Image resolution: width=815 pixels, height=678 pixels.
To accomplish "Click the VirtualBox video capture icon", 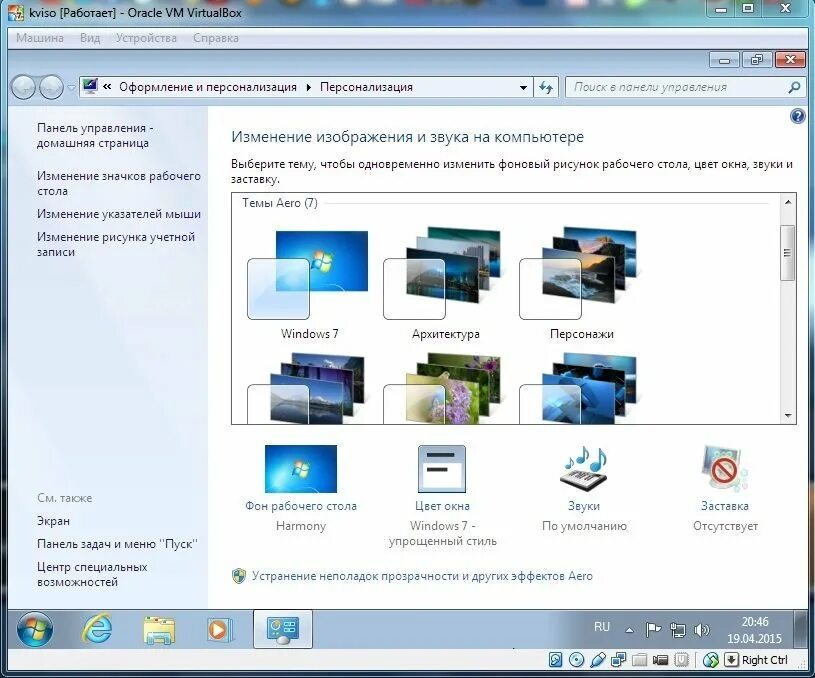I will pyautogui.click(x=660, y=660).
